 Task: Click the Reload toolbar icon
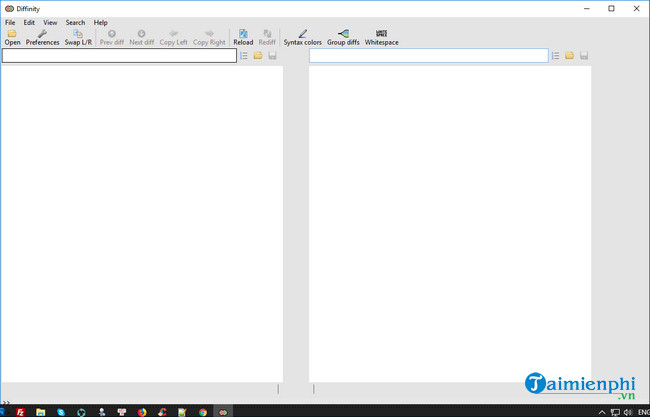pyautogui.click(x=243, y=37)
